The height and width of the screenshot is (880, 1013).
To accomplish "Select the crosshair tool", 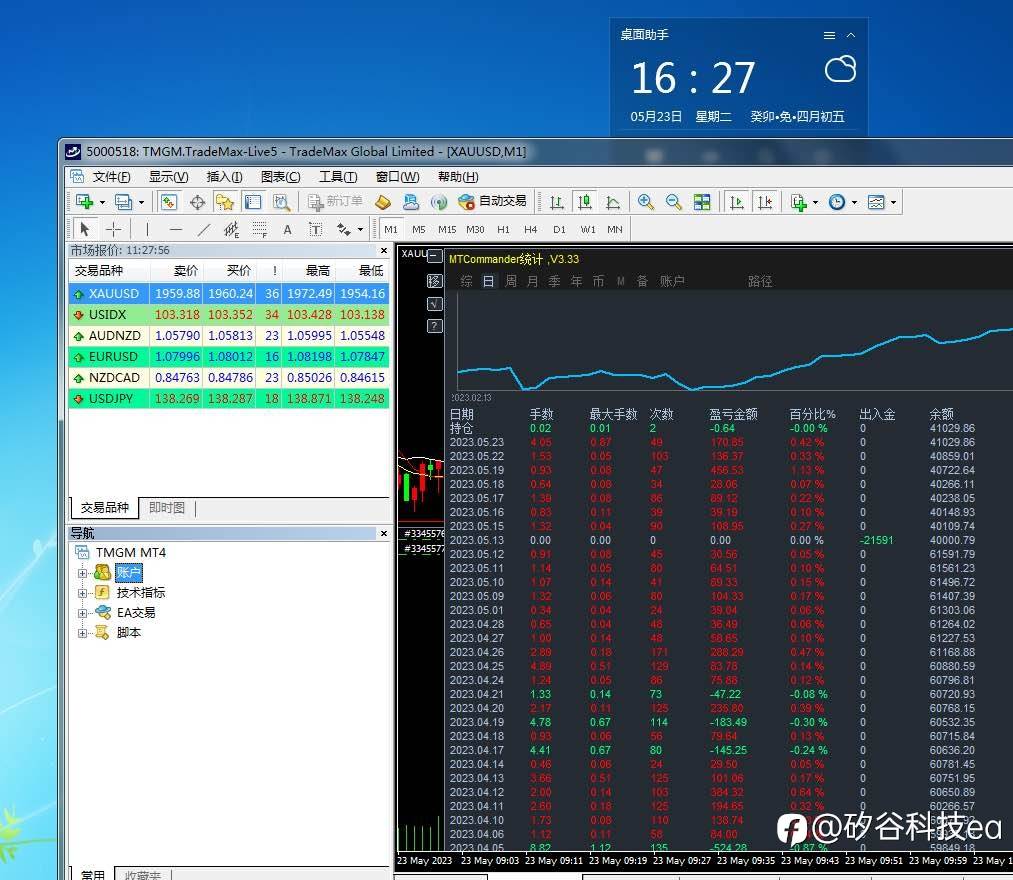I will pos(114,229).
